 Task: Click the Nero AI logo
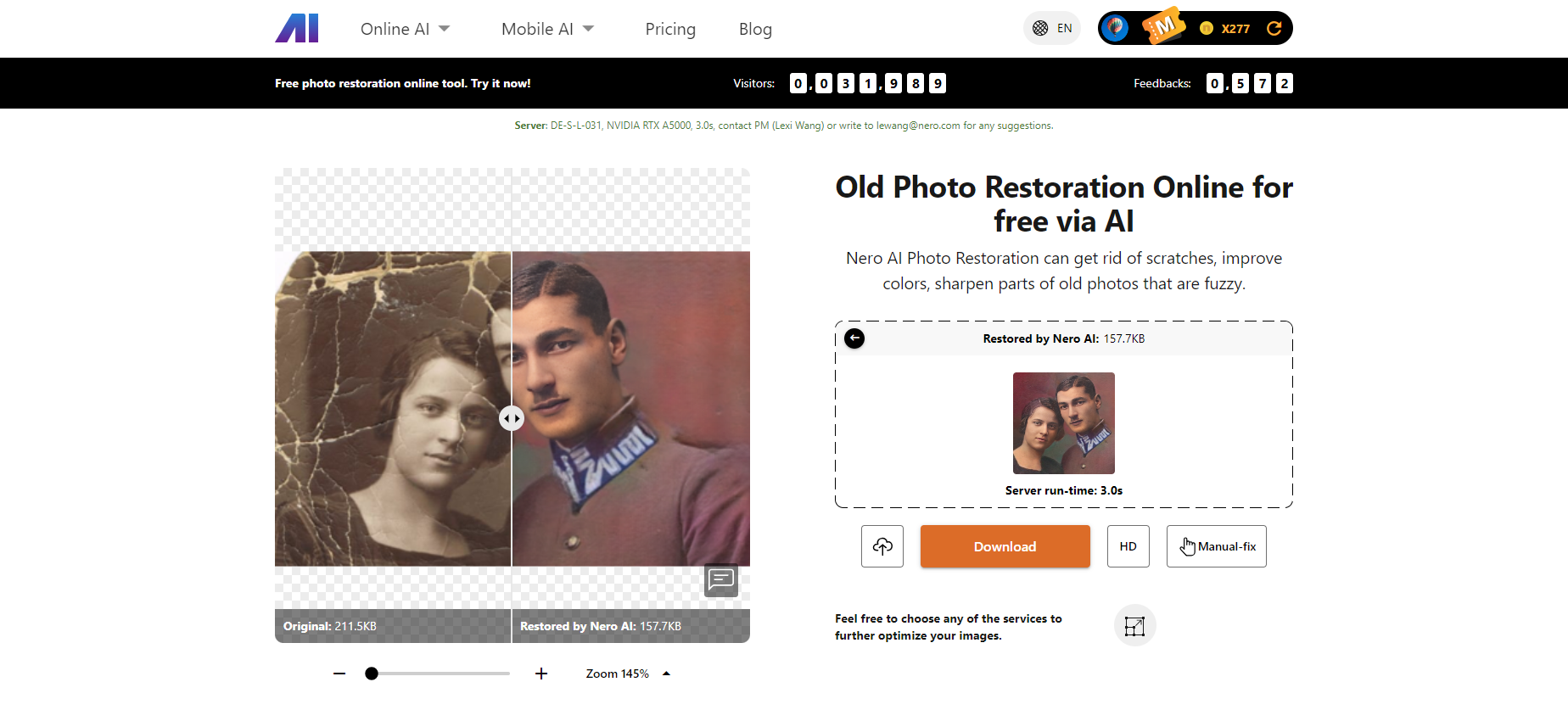pyautogui.click(x=297, y=29)
